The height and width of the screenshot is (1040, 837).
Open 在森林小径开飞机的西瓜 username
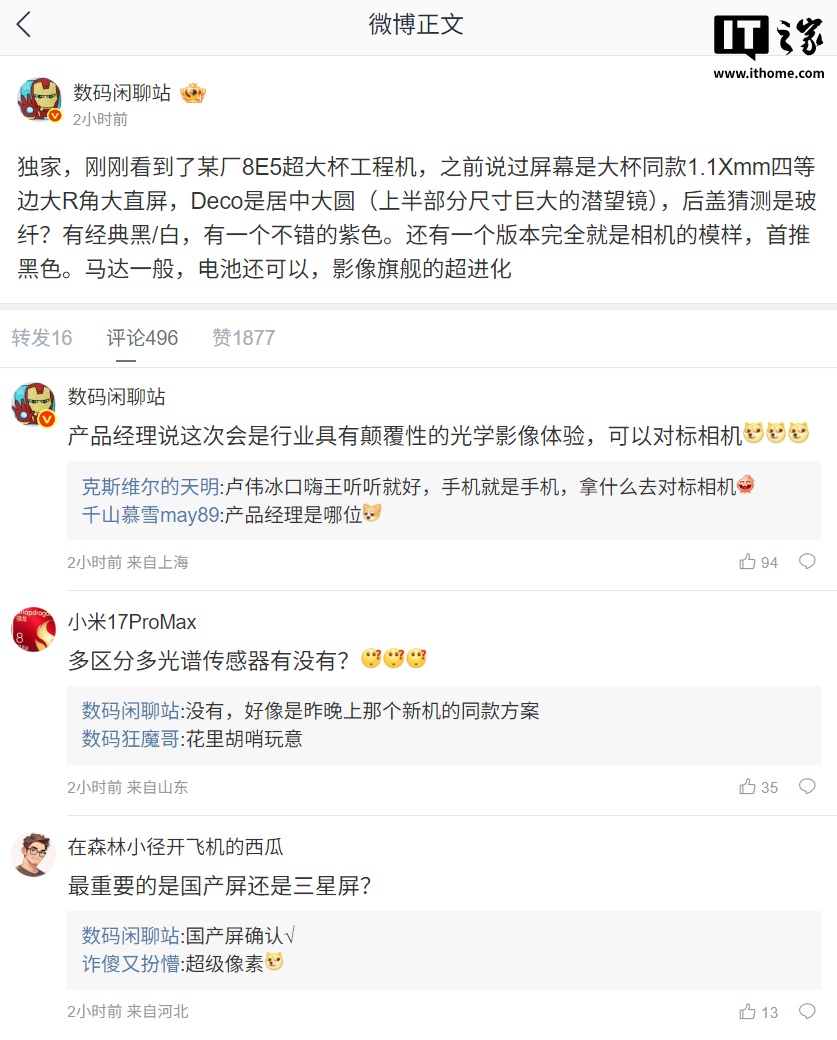tap(175, 847)
